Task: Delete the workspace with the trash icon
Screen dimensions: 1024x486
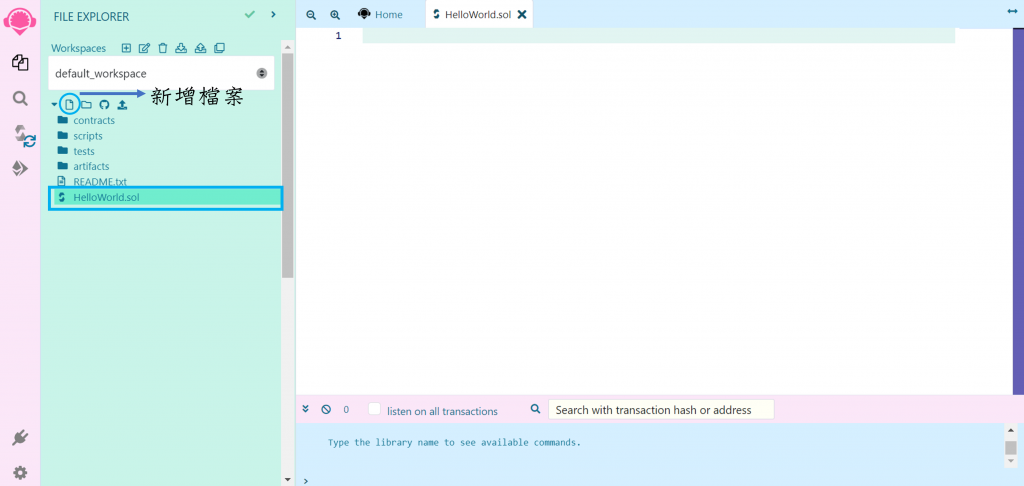Action: (x=163, y=48)
